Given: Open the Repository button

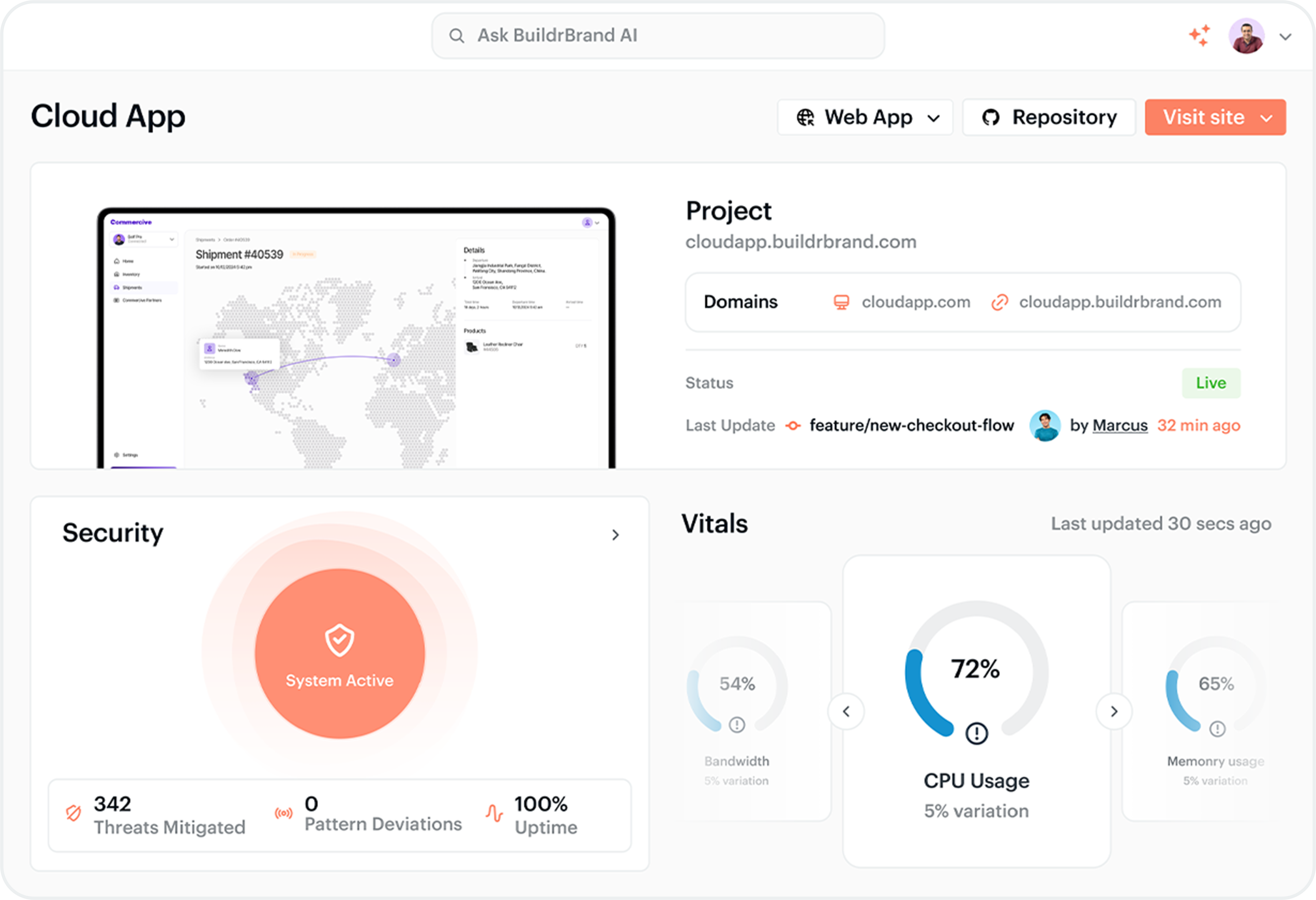Looking at the screenshot, I should pos(1049,117).
